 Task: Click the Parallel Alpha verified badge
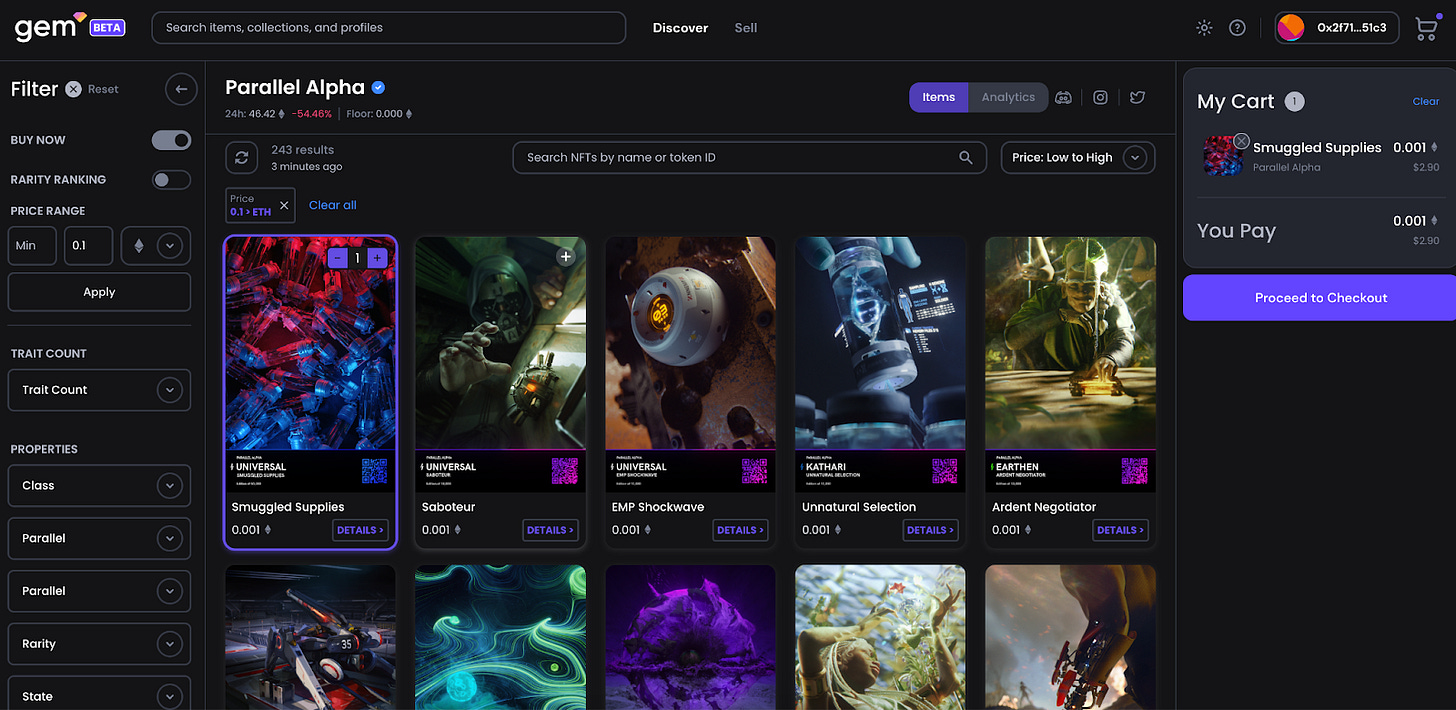click(x=379, y=87)
